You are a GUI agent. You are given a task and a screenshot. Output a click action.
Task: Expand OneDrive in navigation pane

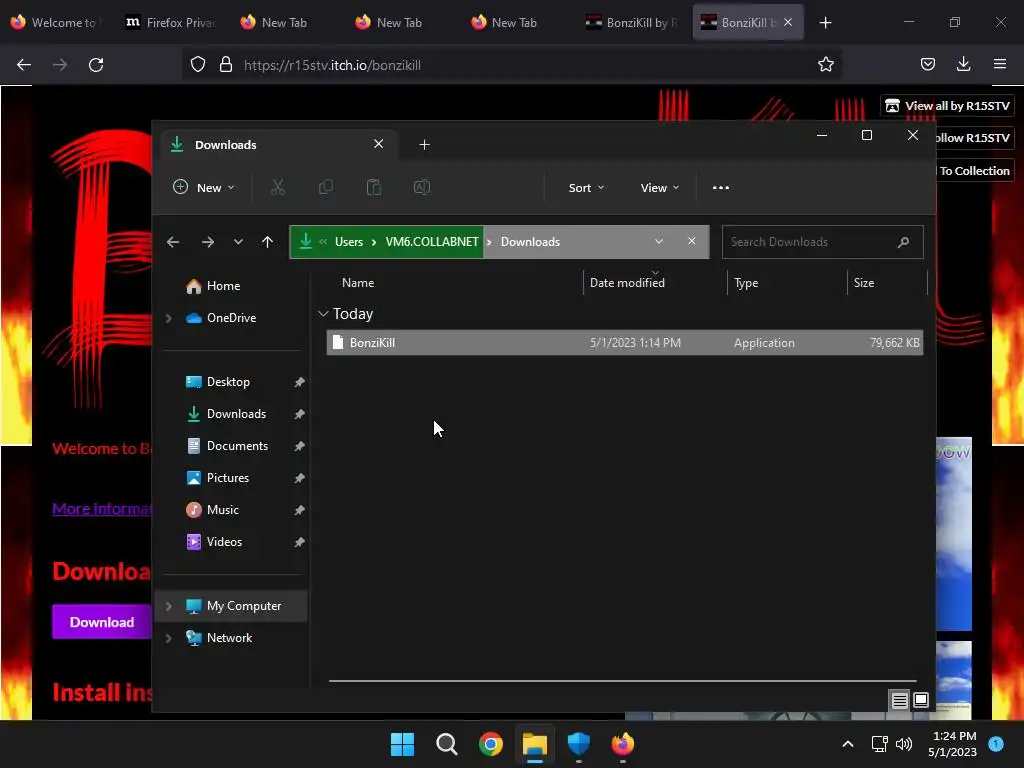[168, 318]
